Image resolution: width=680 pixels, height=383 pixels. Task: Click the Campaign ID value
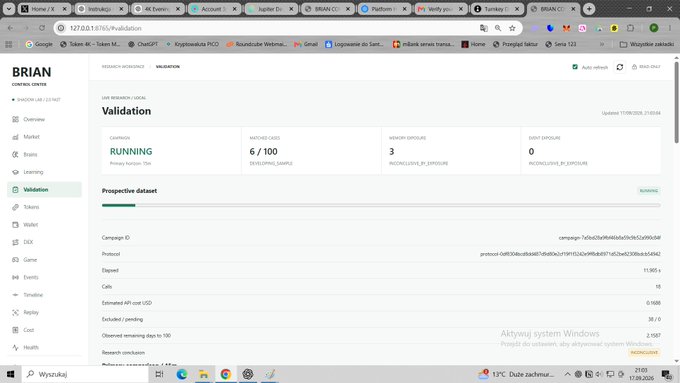coord(609,238)
